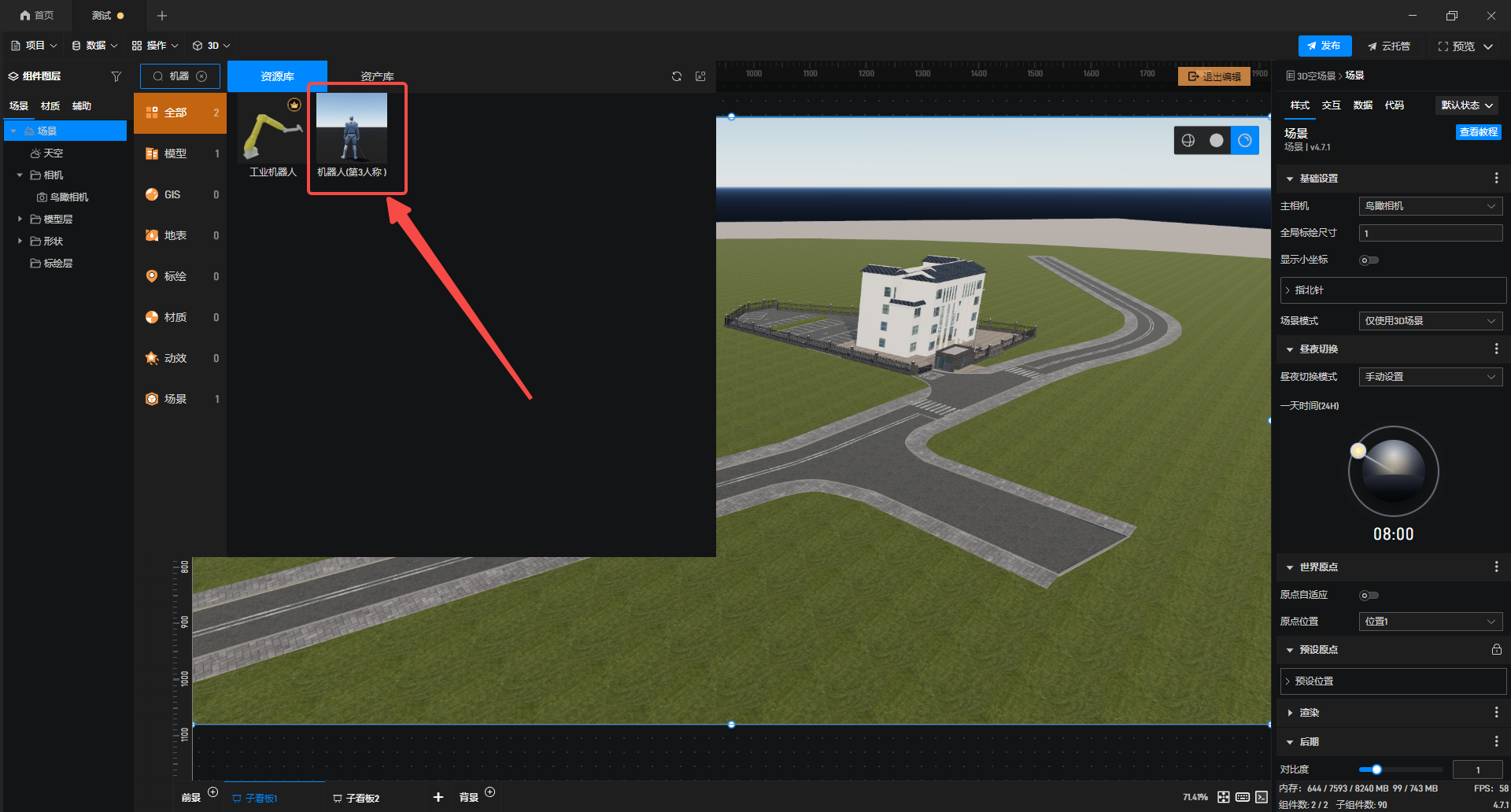The image size is (1511, 812).
Task: Click the preset origin lock icon
Action: [1496, 649]
